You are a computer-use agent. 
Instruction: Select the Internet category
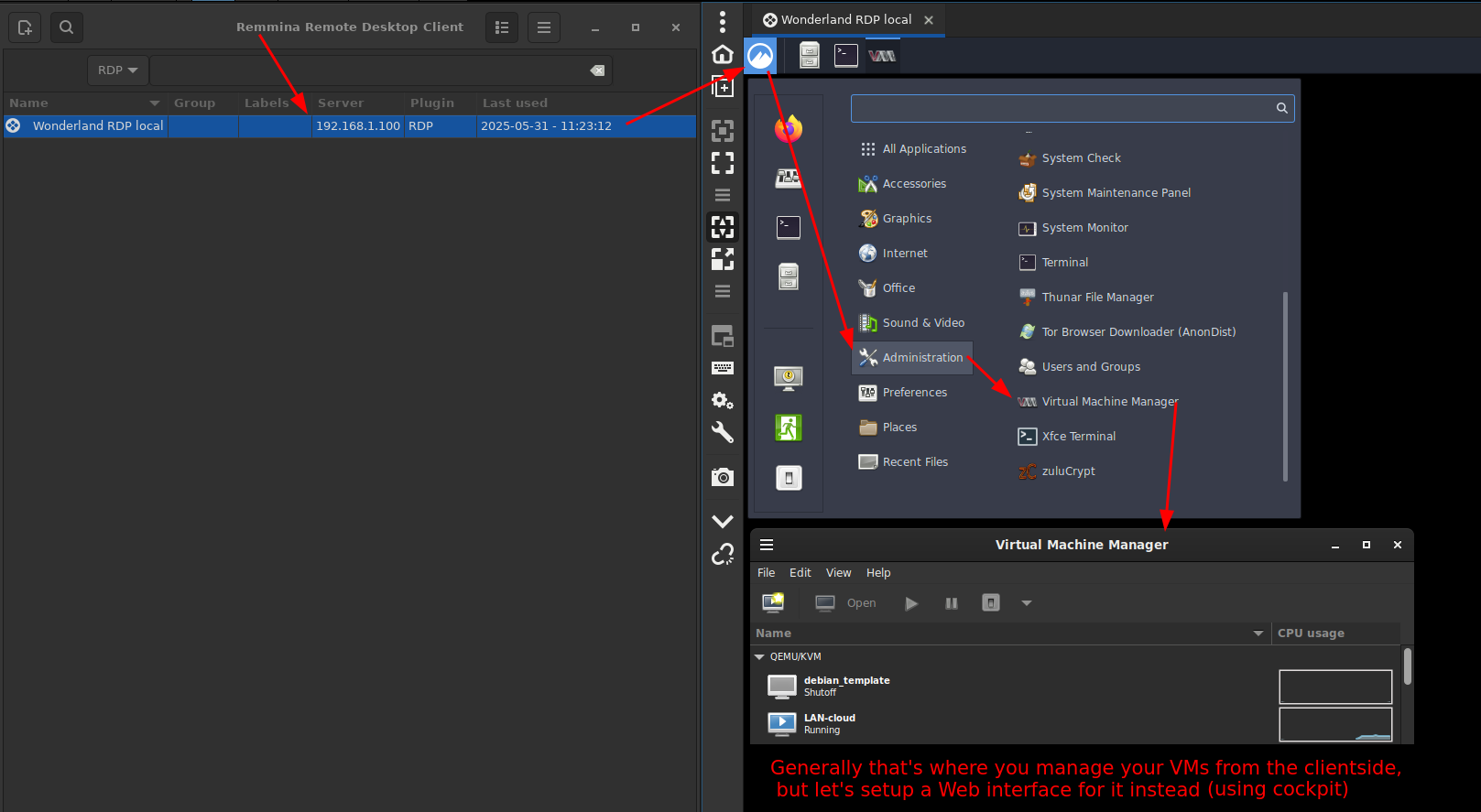(912, 254)
